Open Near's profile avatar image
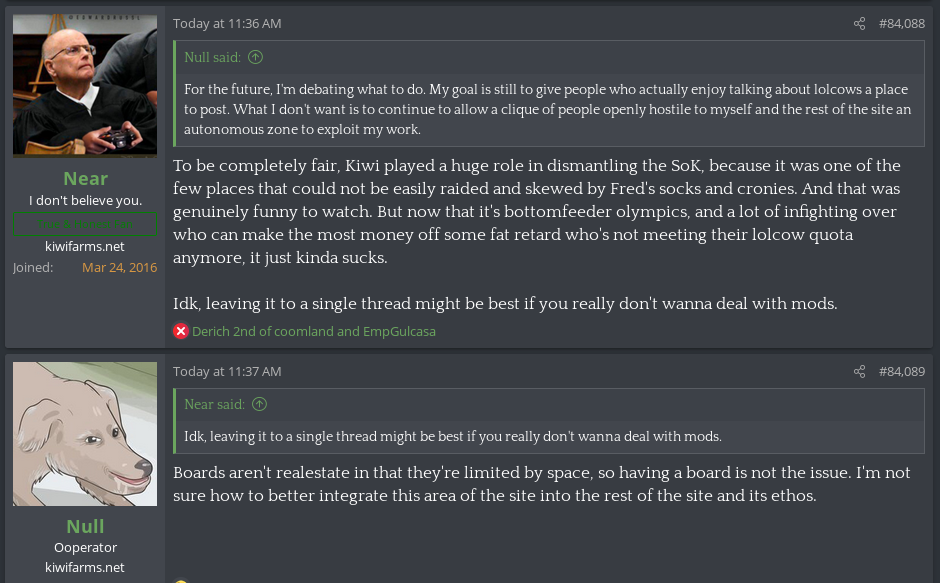Image resolution: width=940 pixels, height=583 pixels. pyautogui.click(x=85, y=85)
